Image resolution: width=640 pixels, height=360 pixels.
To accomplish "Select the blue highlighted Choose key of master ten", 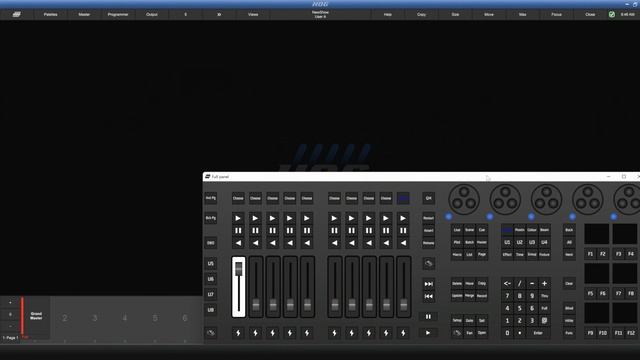I will [x=403, y=198].
